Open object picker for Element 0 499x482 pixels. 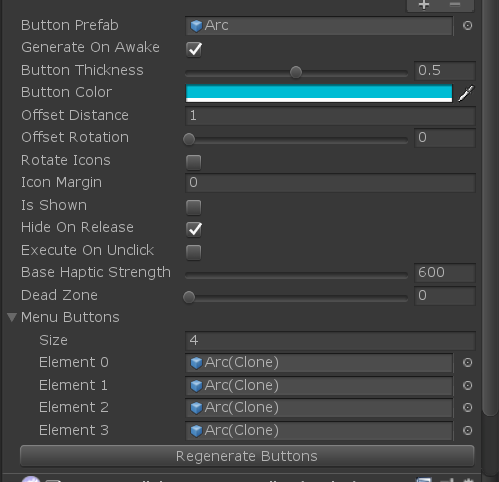tap(467, 362)
